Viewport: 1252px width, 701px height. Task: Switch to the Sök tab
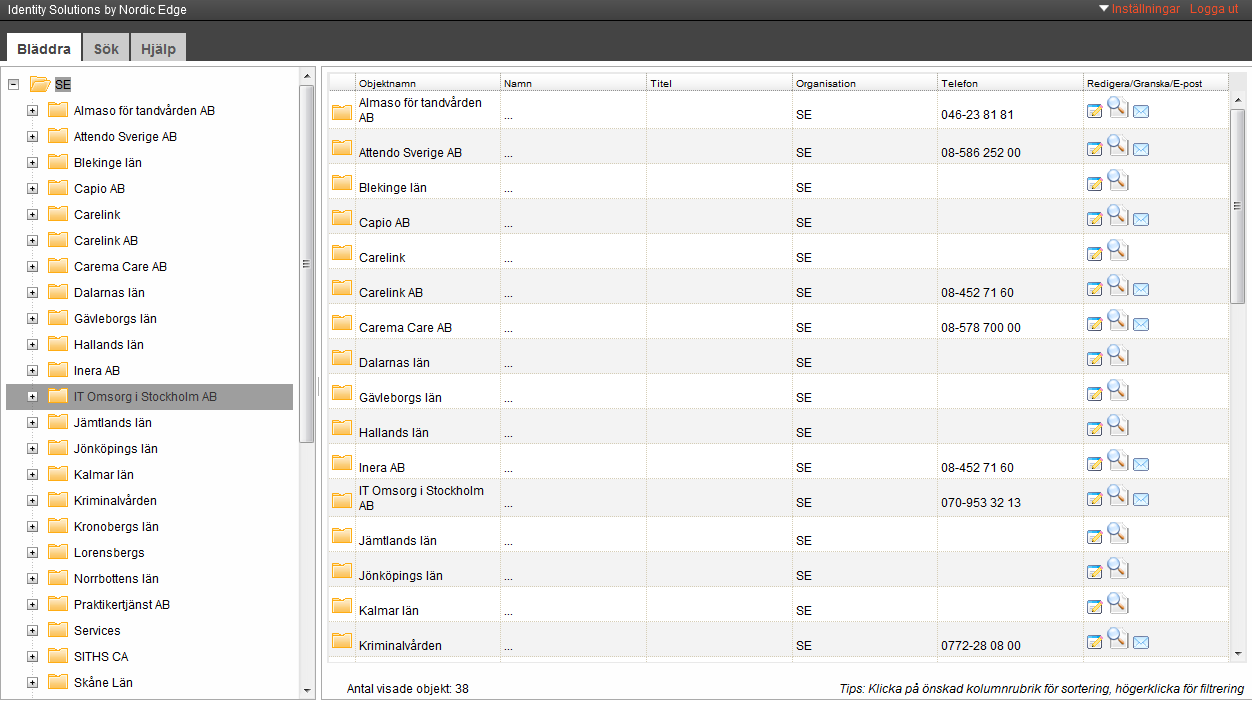(106, 48)
